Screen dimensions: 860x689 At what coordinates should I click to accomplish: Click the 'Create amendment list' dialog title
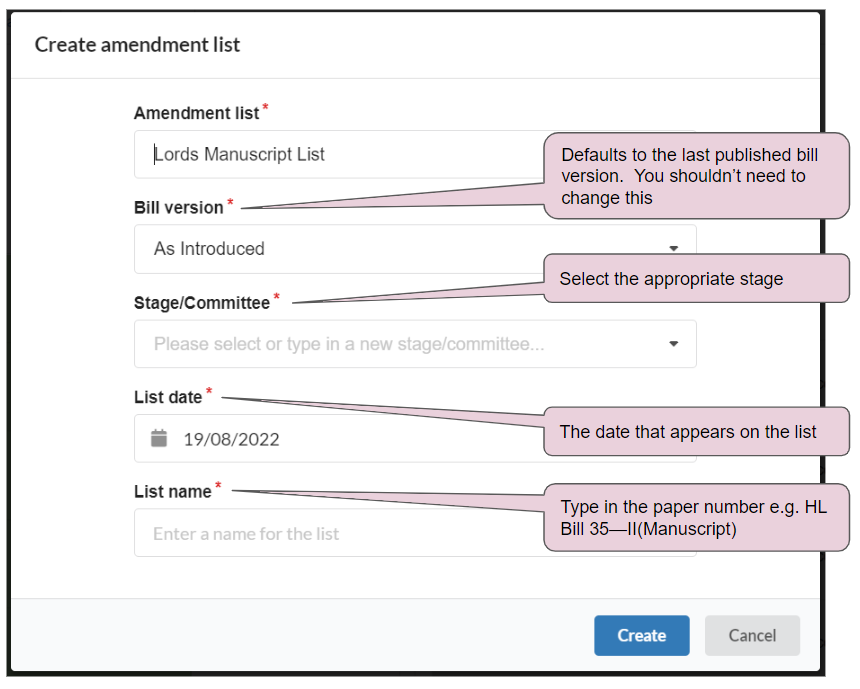point(137,44)
